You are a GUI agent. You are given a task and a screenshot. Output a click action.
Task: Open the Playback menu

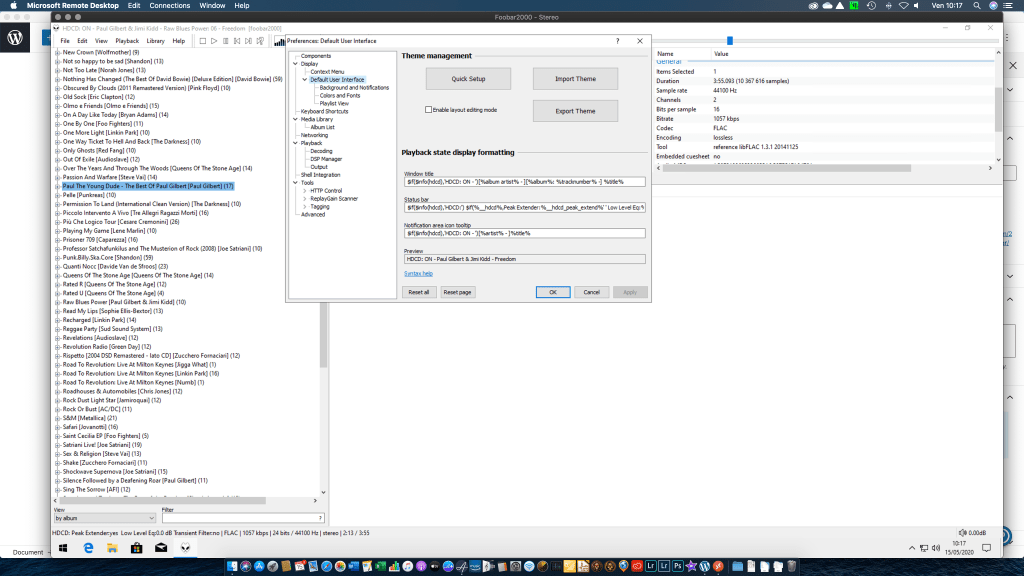(127, 41)
